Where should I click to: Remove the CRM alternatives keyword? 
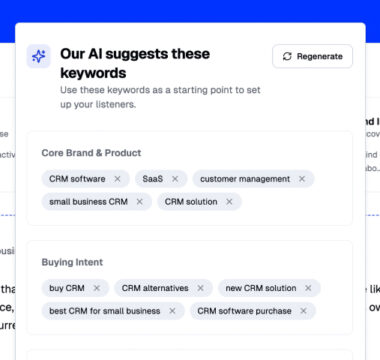[200, 288]
